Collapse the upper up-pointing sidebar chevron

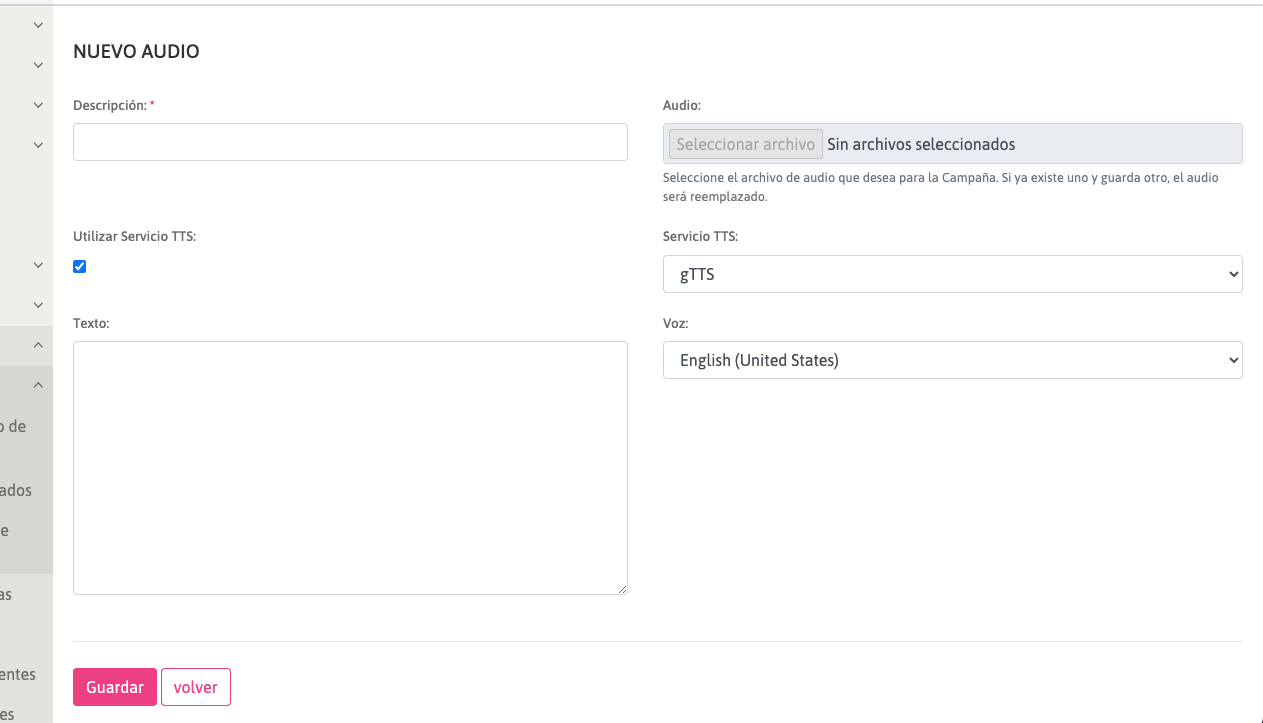point(38,345)
